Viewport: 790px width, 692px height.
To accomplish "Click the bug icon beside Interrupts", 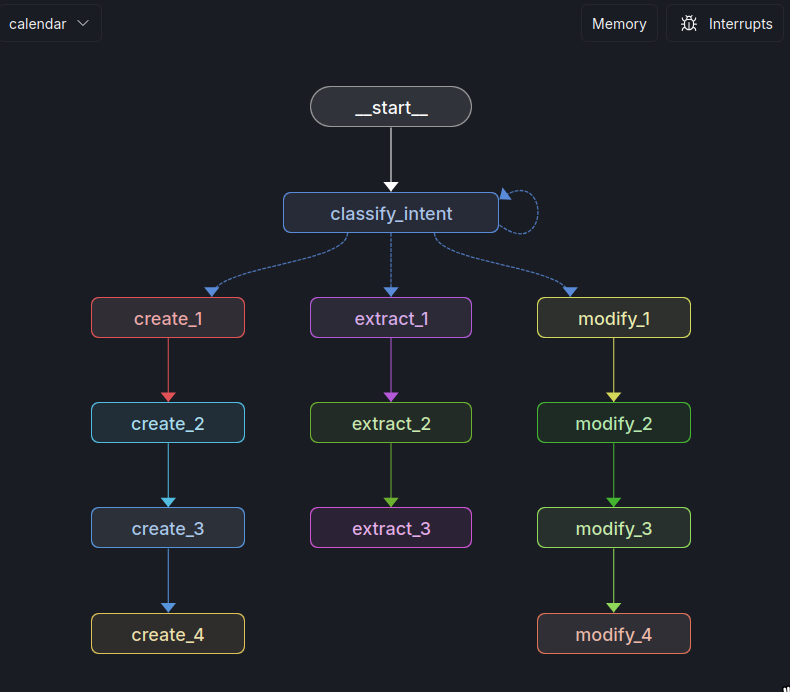I will [x=689, y=24].
